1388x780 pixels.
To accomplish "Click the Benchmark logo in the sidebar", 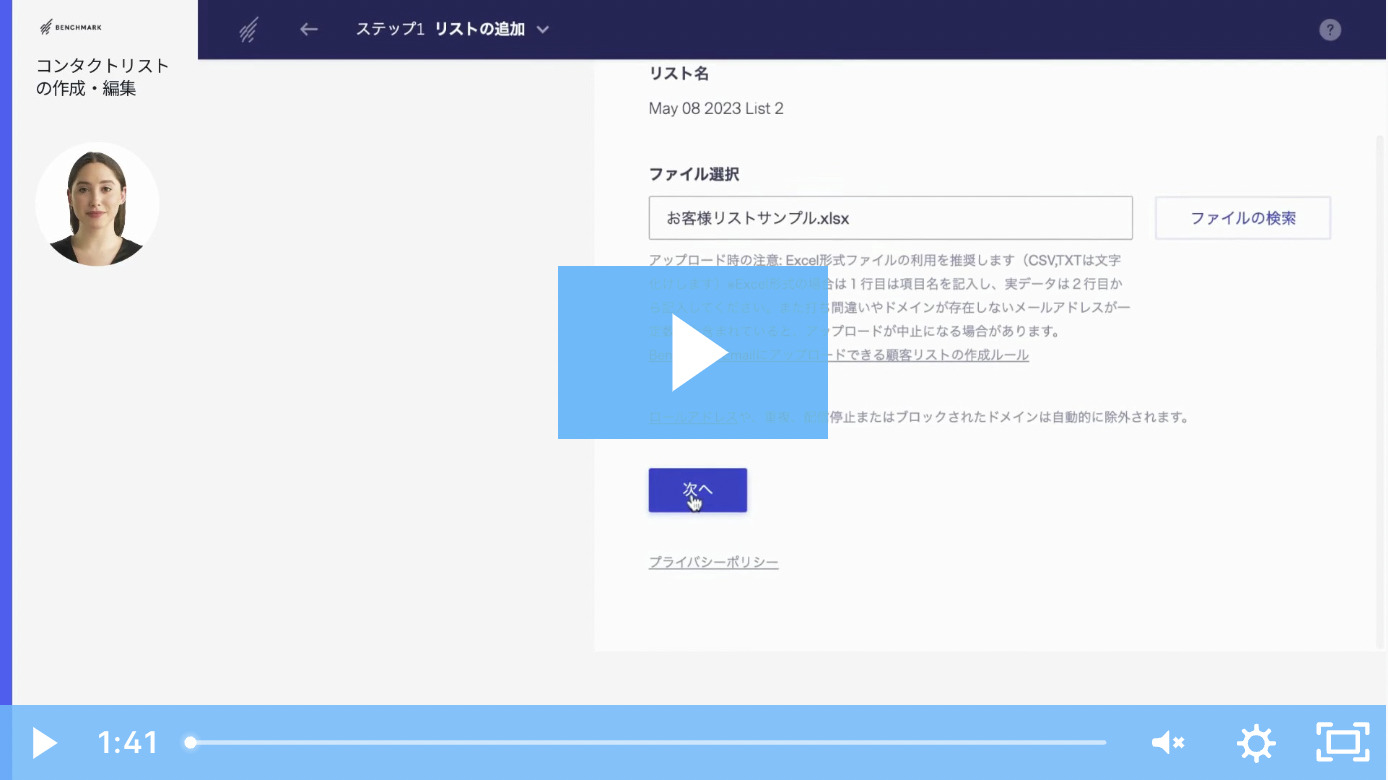I will (70, 27).
